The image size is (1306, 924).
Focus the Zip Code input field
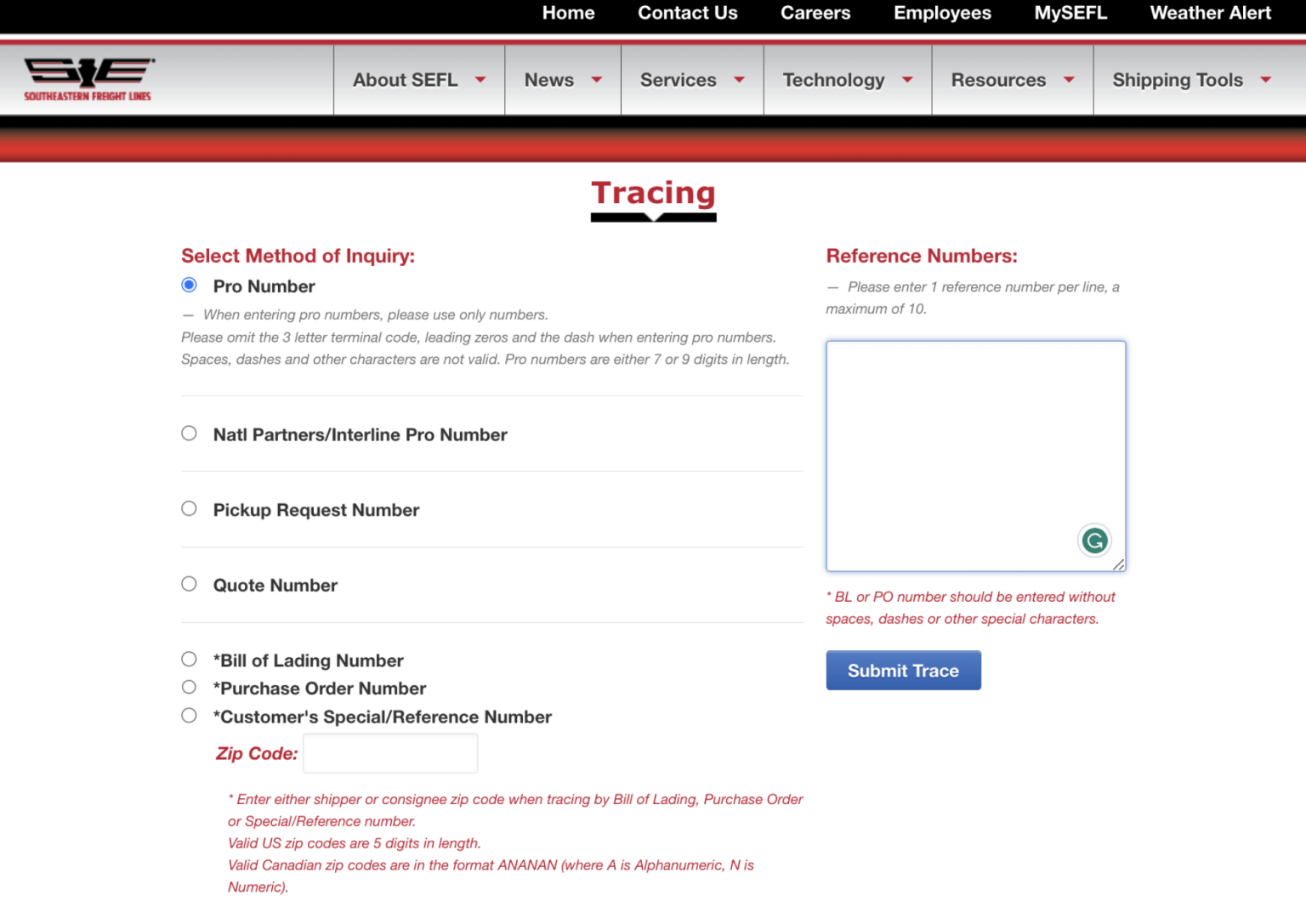click(390, 753)
